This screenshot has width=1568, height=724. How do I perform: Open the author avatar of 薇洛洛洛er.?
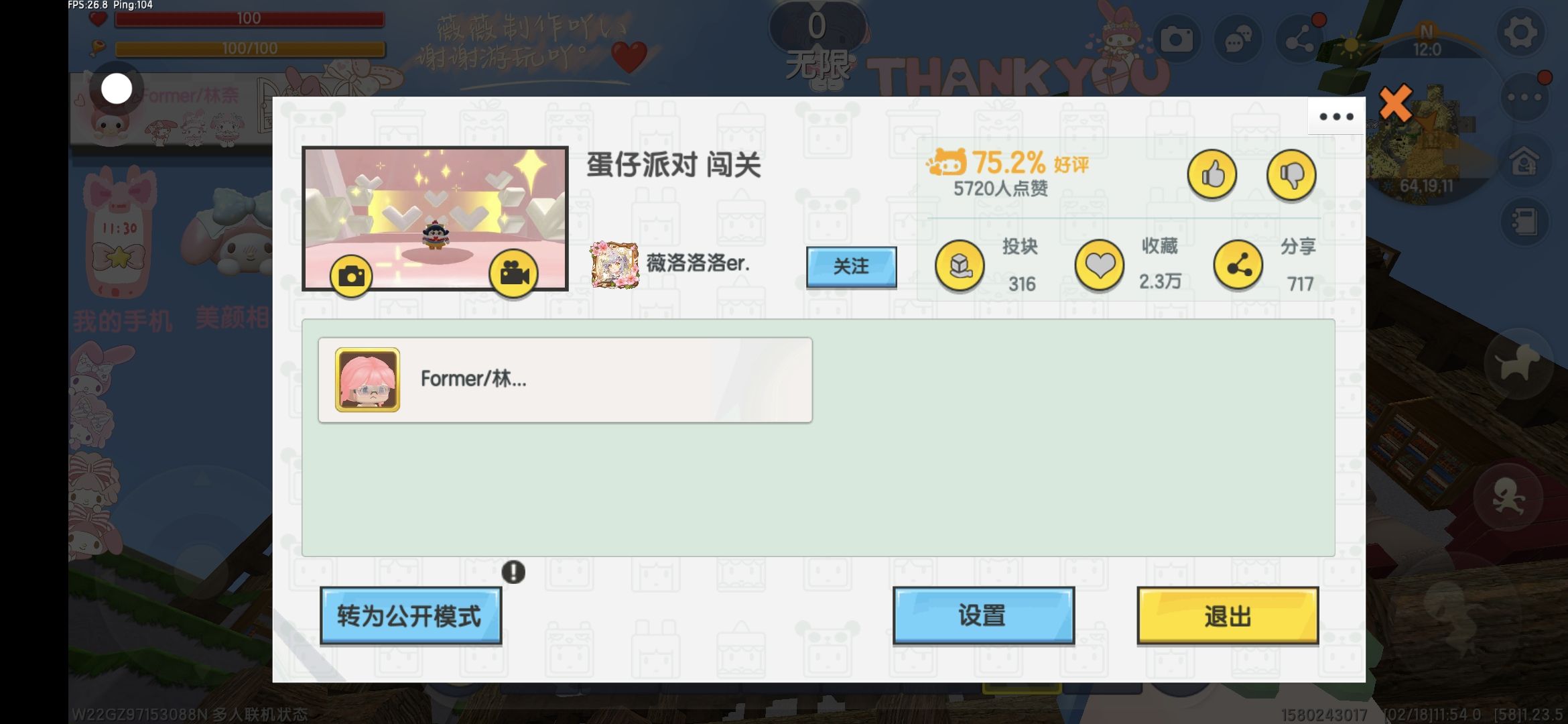coord(614,265)
